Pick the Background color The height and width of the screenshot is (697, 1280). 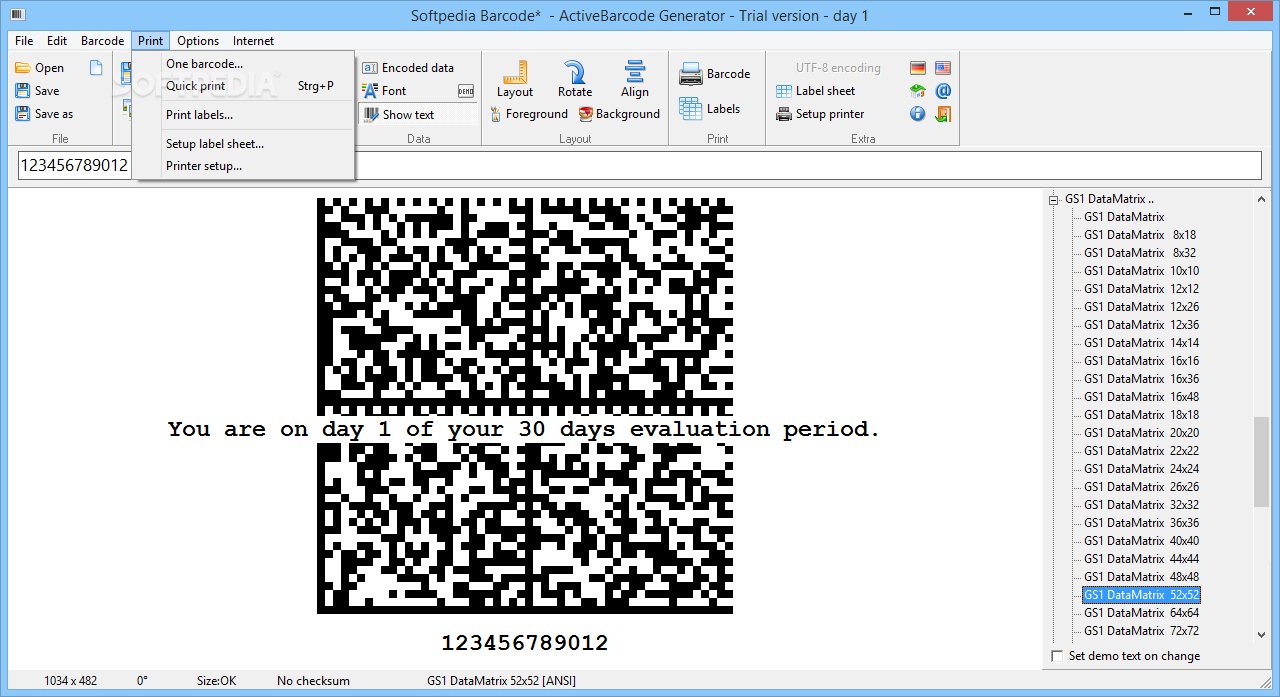point(619,114)
